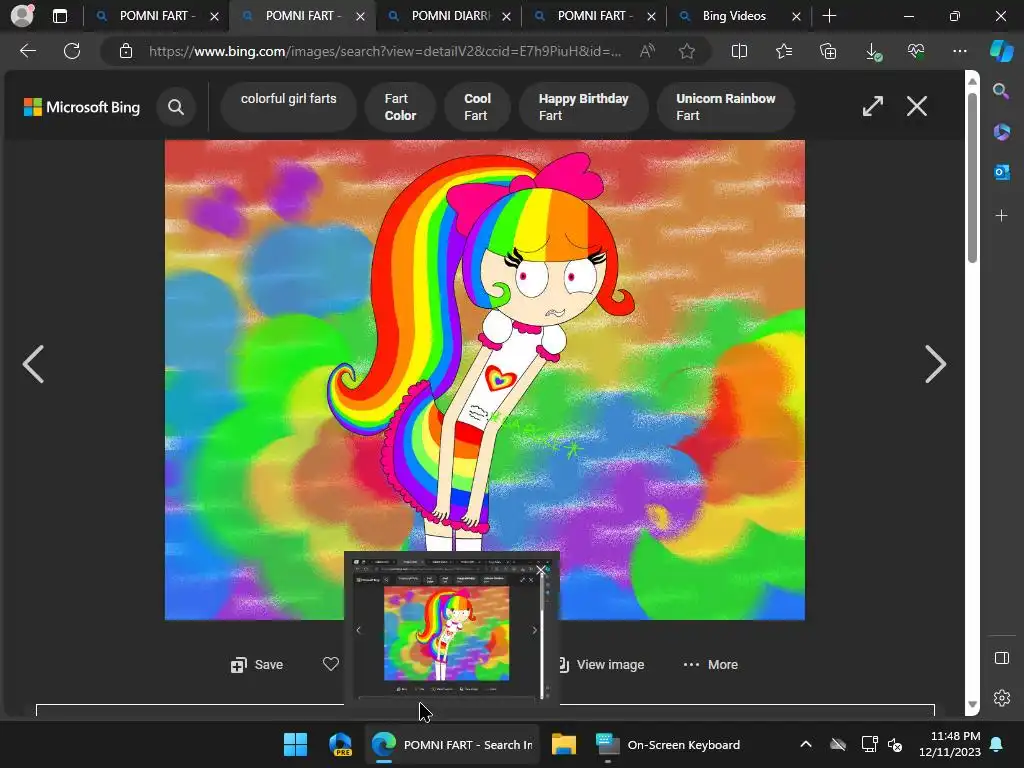This screenshot has height=768, width=1024.
Task: Open the Edge profile avatar
Action: click(22, 16)
